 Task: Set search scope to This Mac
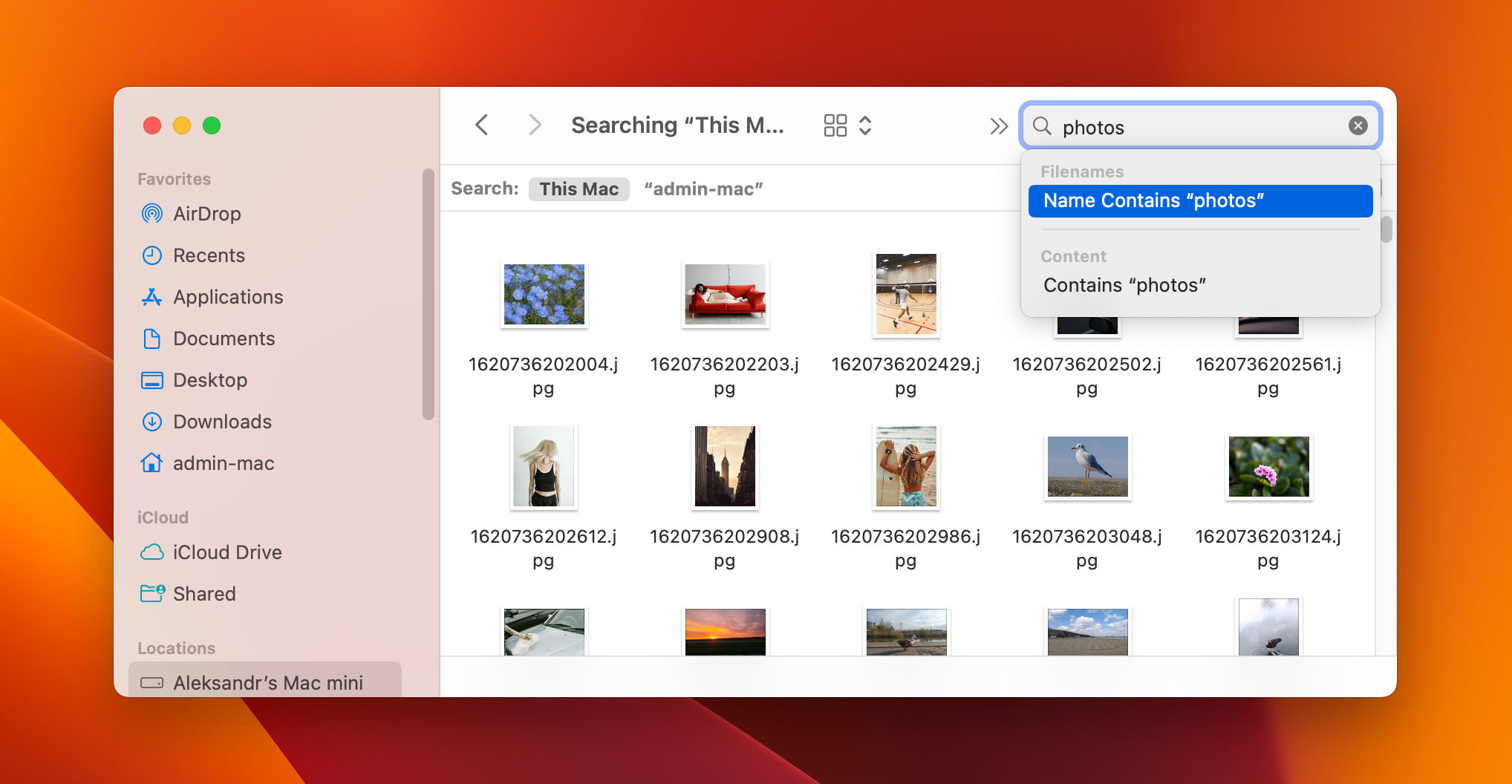tap(579, 189)
